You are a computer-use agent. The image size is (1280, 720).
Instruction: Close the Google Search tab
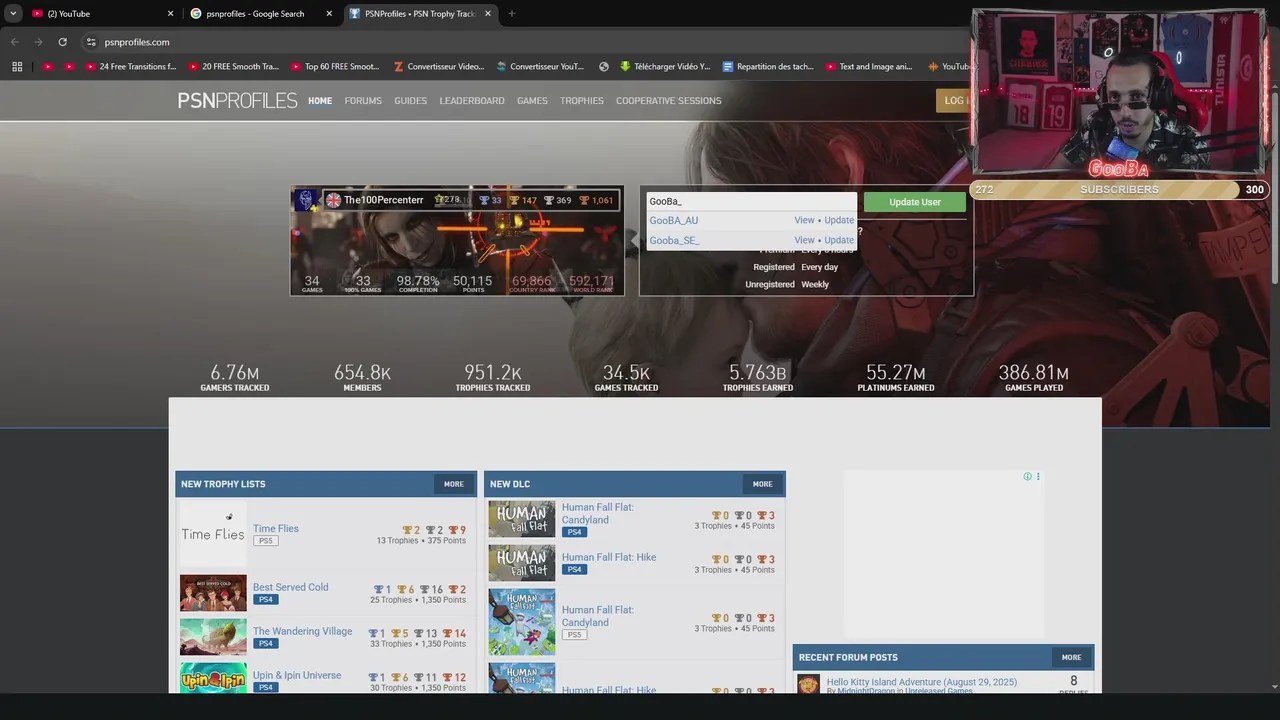coord(329,14)
